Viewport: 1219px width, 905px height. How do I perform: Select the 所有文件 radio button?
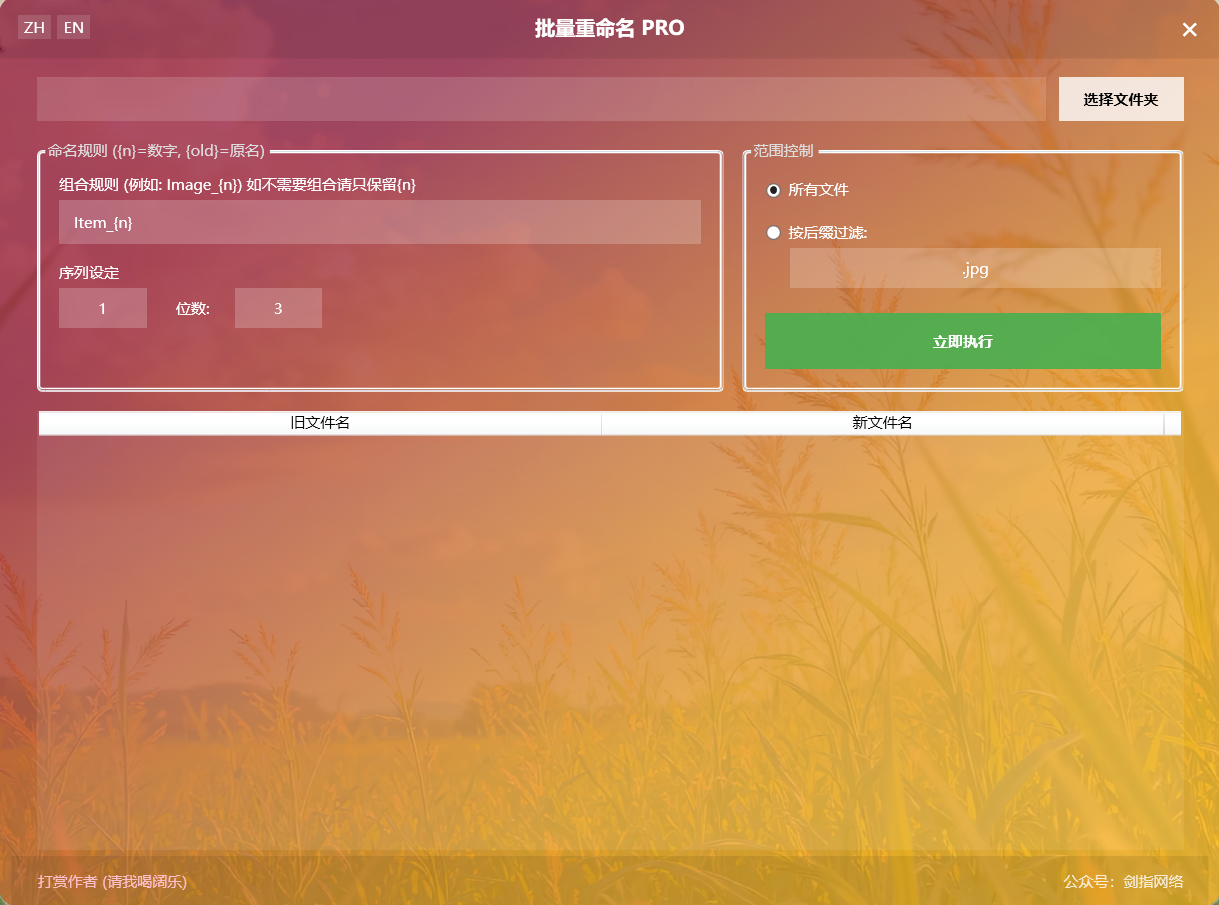[773, 190]
